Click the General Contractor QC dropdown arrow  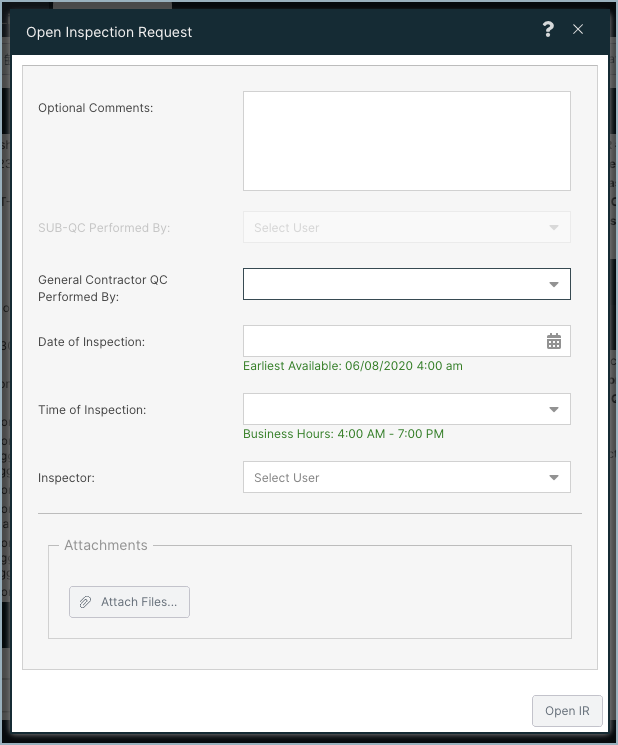[554, 284]
